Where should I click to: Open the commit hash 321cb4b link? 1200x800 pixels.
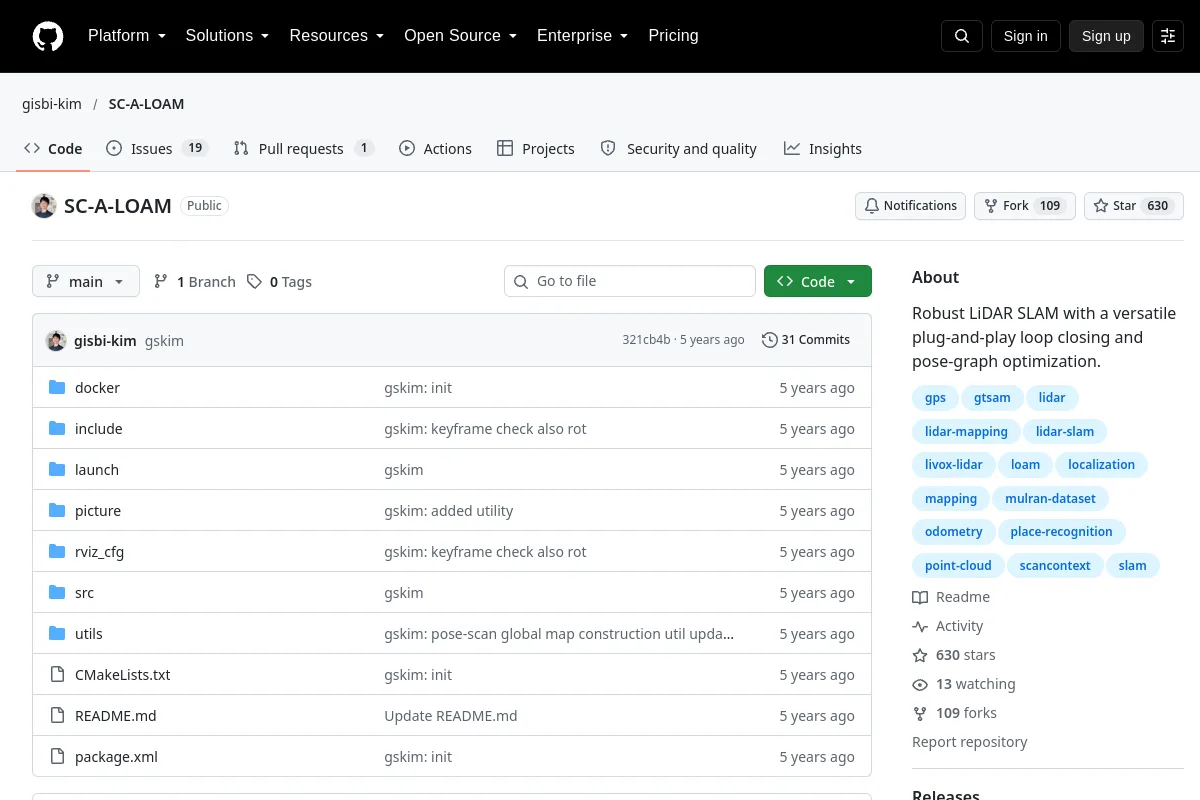tap(646, 340)
